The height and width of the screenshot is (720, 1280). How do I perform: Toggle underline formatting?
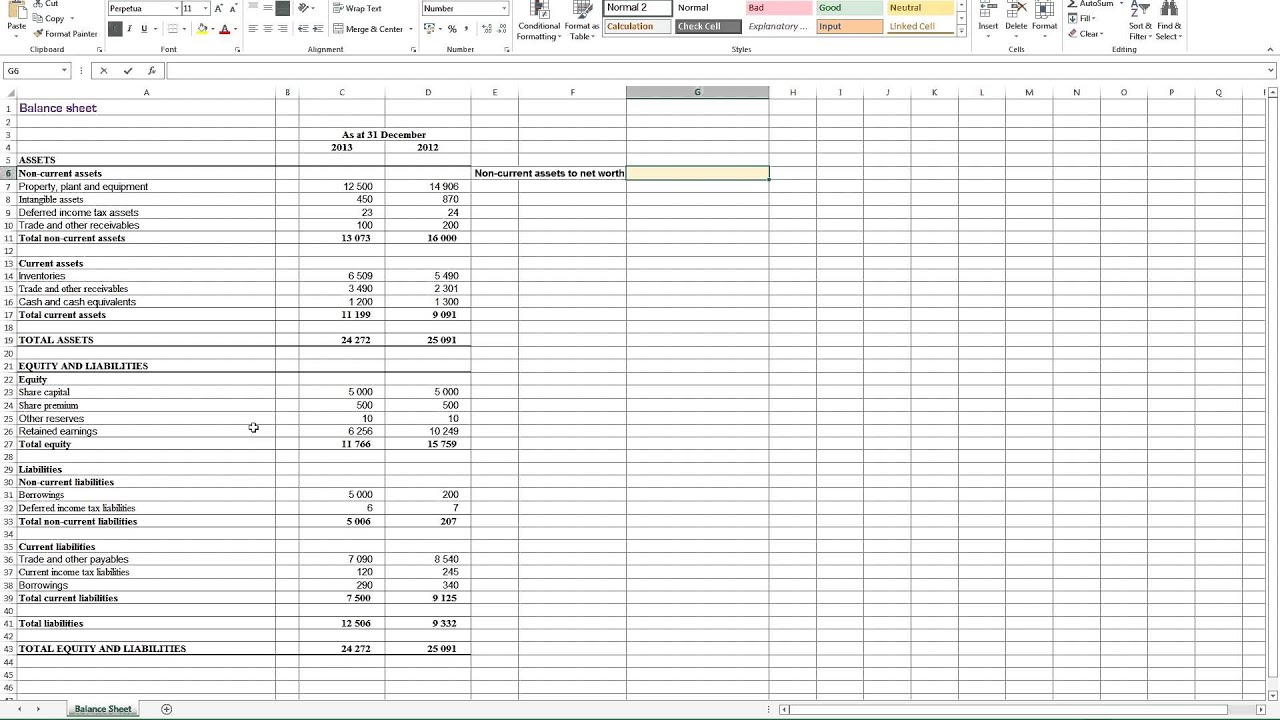click(x=143, y=29)
